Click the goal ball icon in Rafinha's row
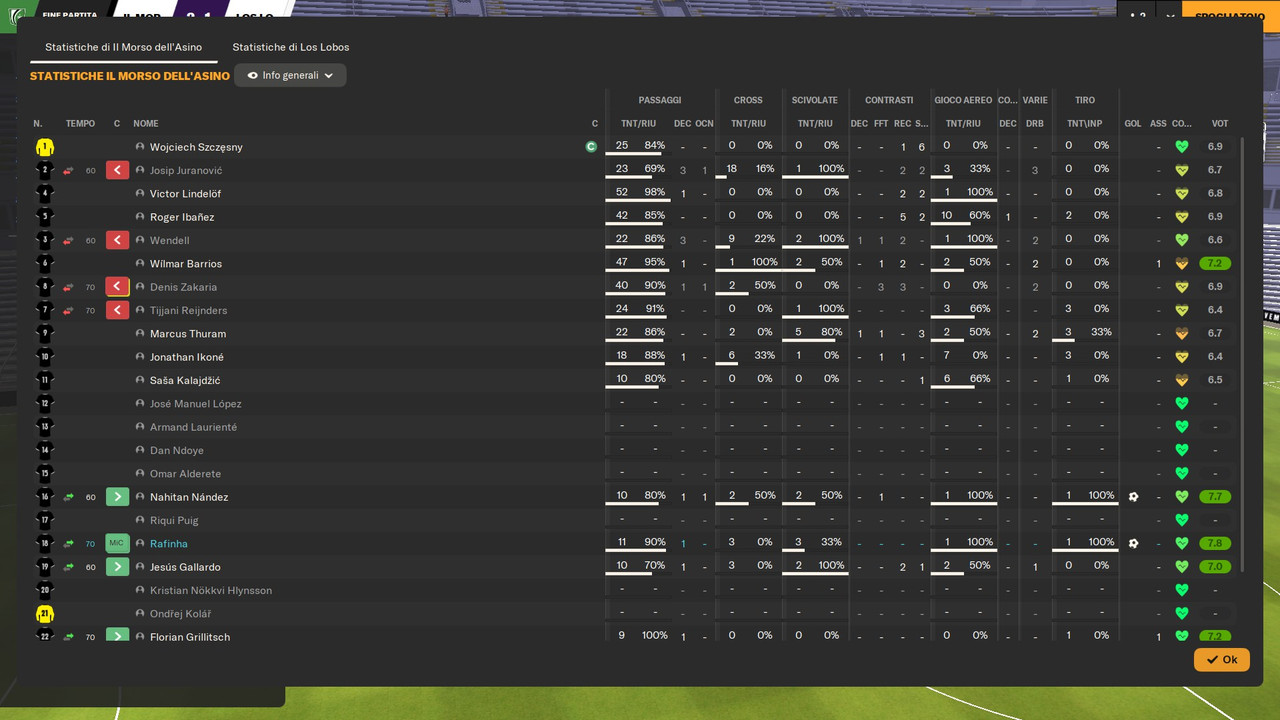Screen dimensions: 1280x720 [1133, 543]
